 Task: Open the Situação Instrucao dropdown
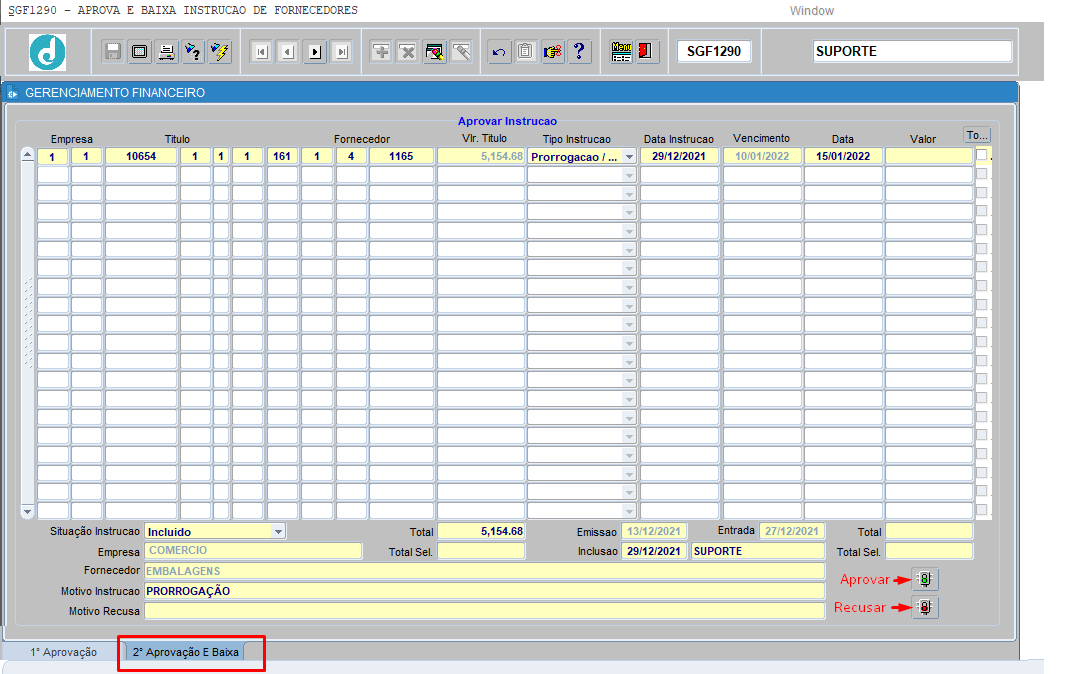pyautogui.click(x=278, y=532)
